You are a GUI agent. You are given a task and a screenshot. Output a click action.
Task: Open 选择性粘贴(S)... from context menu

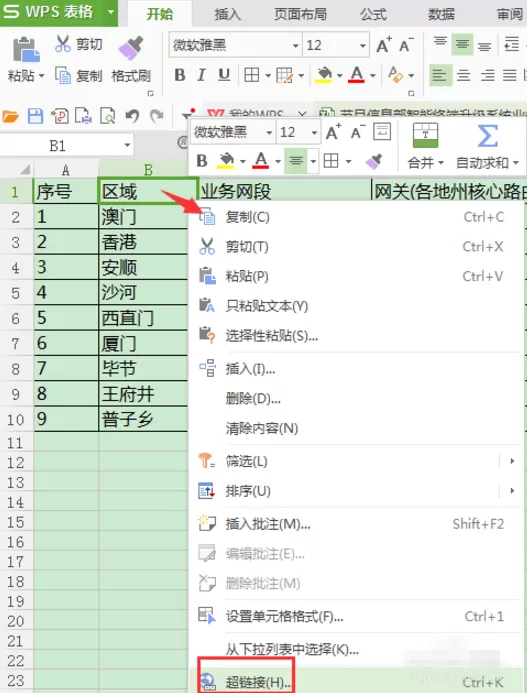[356, 336]
